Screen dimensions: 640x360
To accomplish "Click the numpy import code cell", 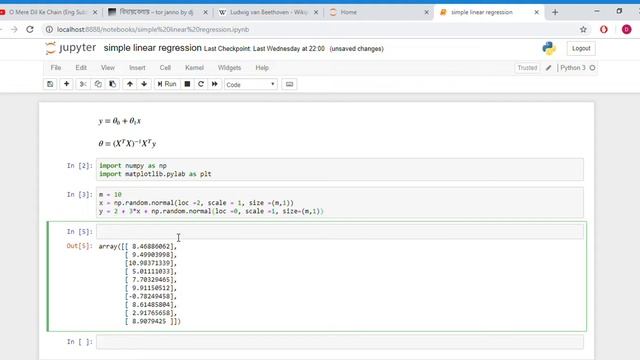I will click(340, 169).
